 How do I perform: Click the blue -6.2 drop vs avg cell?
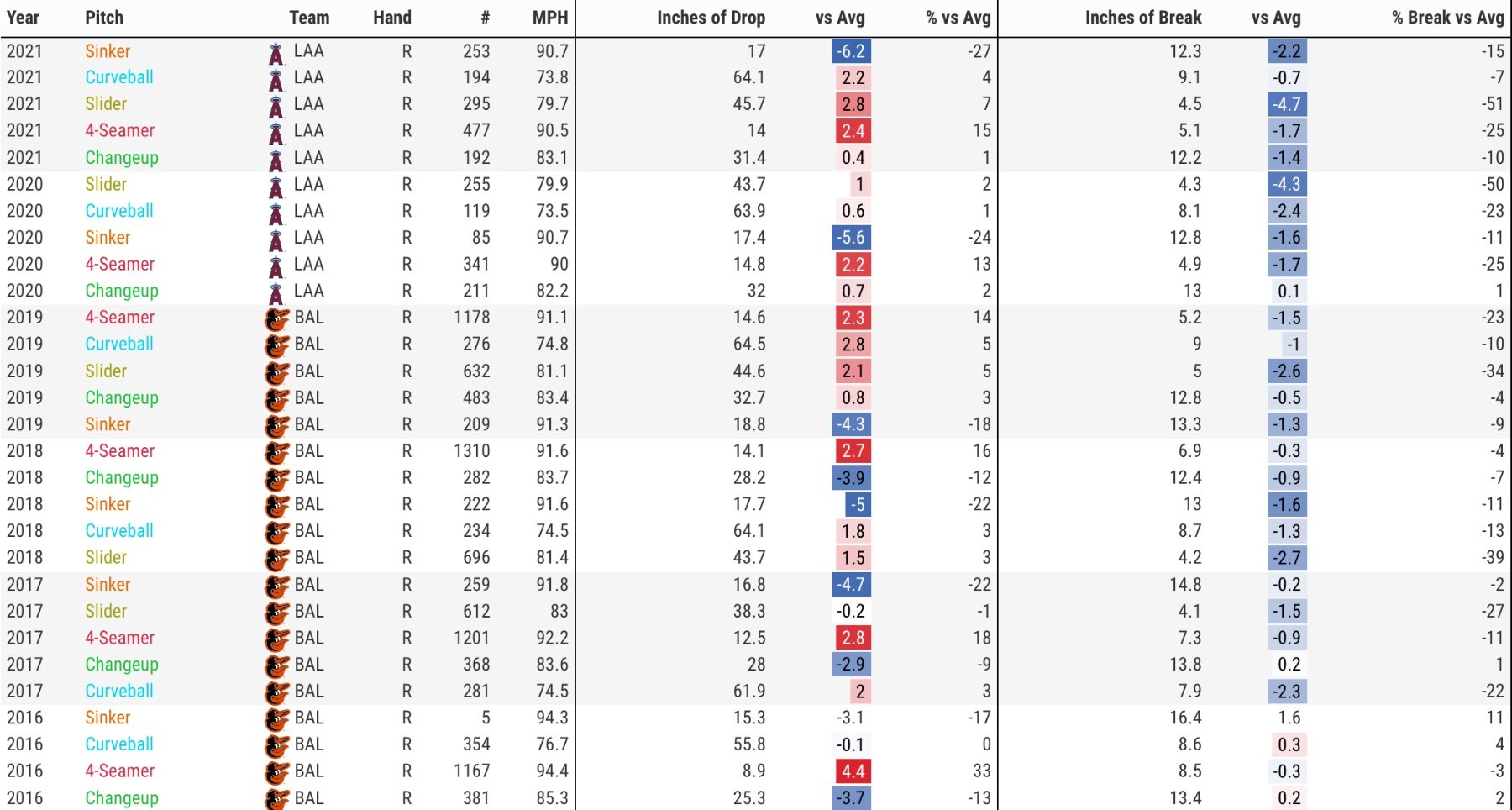[x=851, y=51]
